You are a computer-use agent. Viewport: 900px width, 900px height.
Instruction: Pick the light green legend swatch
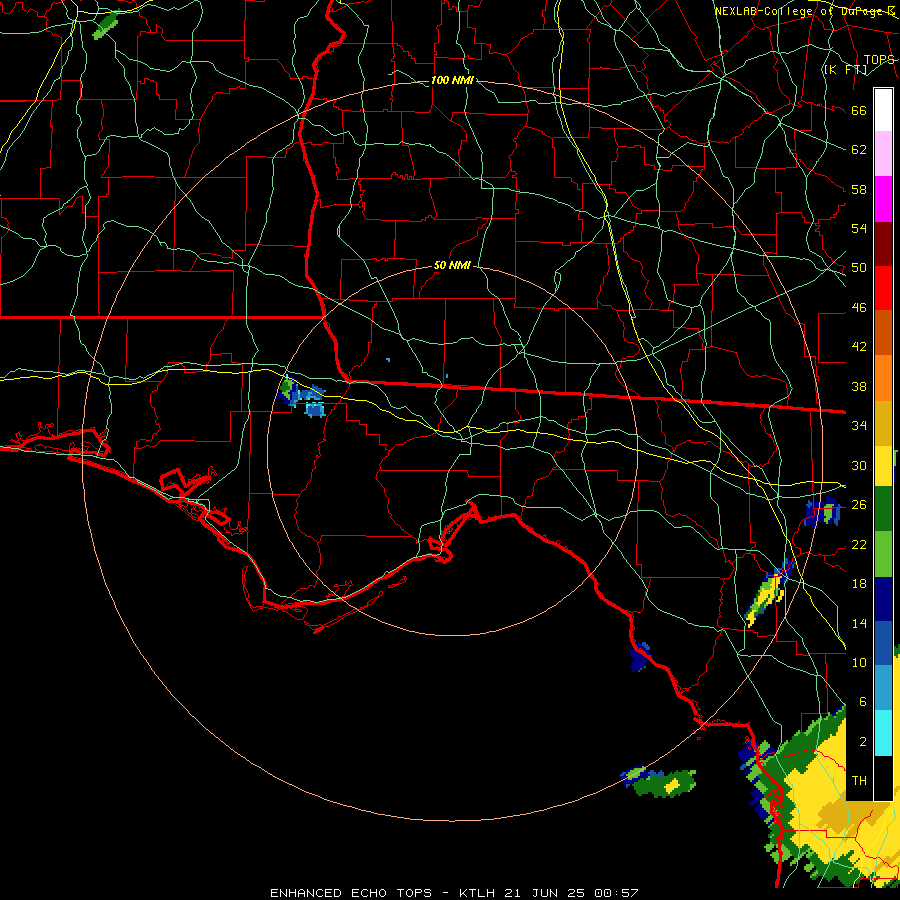883,554
